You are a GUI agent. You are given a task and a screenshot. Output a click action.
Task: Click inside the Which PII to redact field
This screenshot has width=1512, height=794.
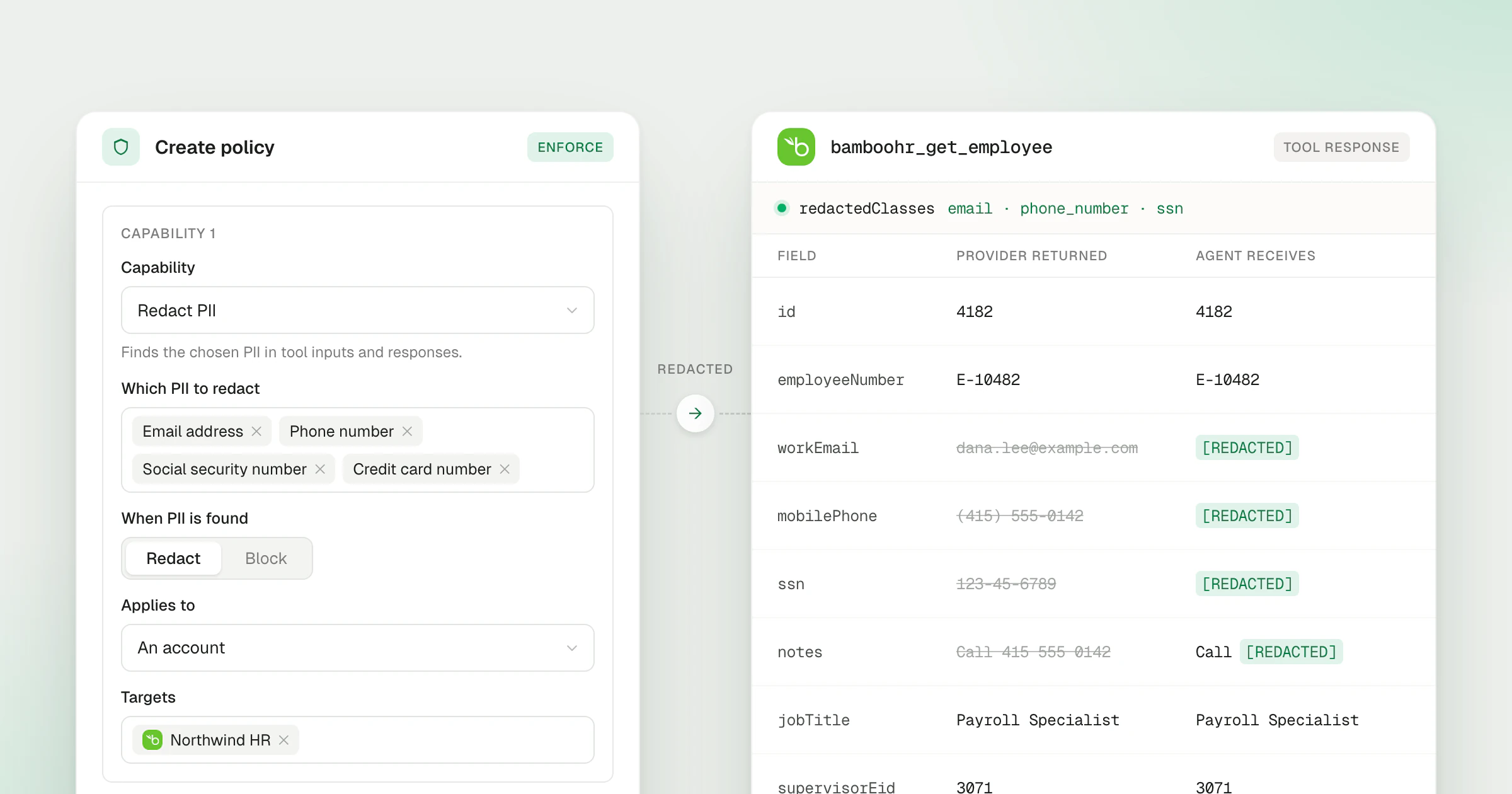pyautogui.click(x=358, y=450)
